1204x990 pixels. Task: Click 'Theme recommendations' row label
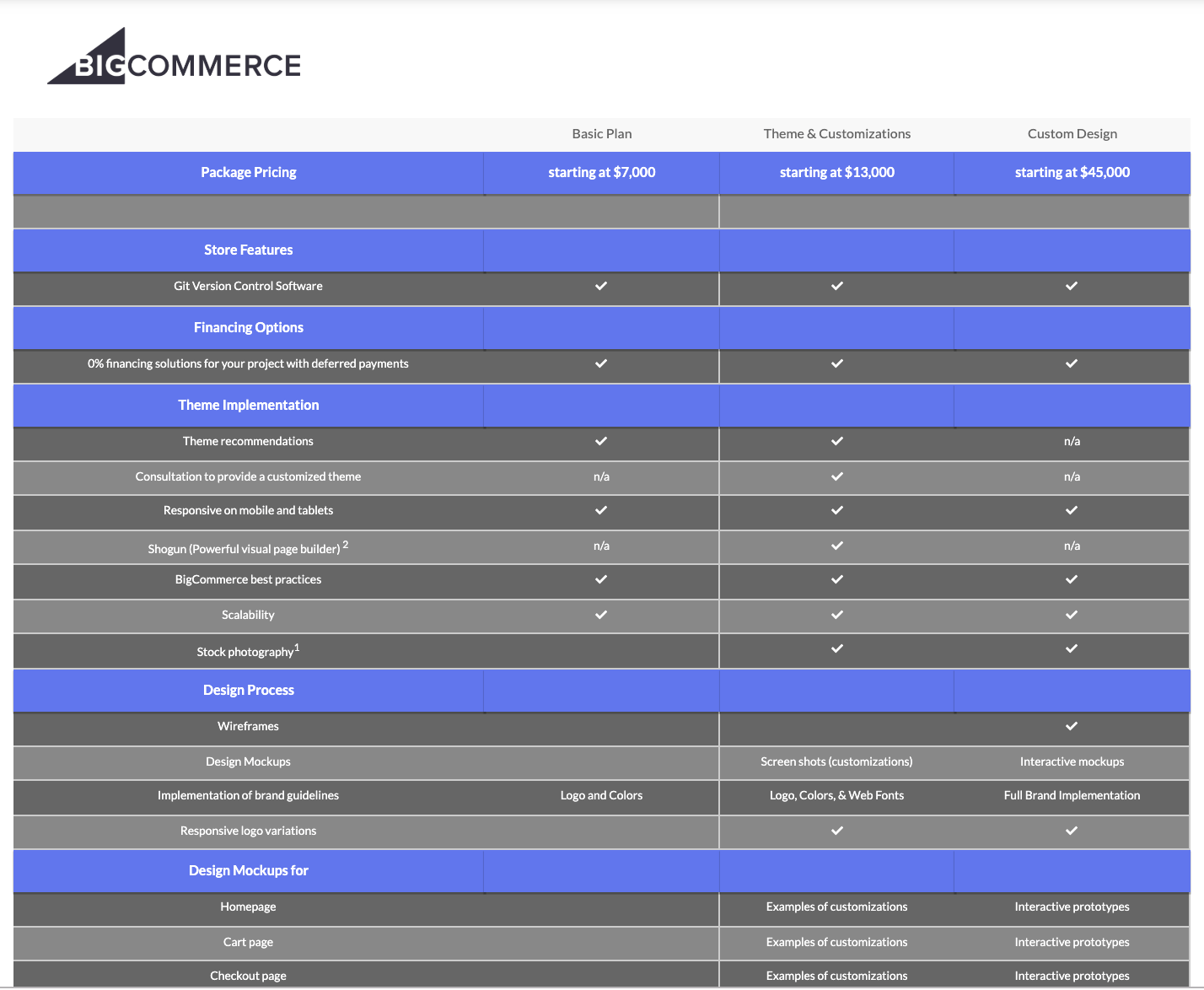point(249,441)
